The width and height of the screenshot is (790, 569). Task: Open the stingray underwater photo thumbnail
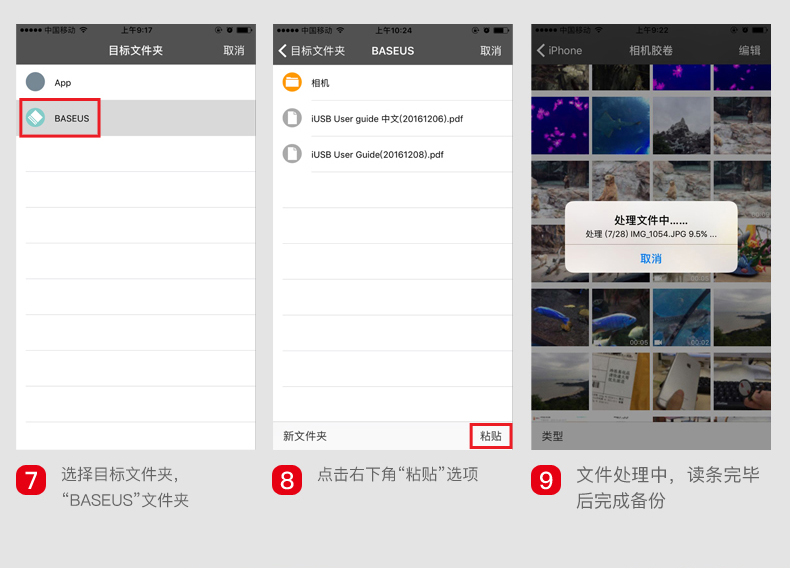pyautogui.click(x=621, y=125)
